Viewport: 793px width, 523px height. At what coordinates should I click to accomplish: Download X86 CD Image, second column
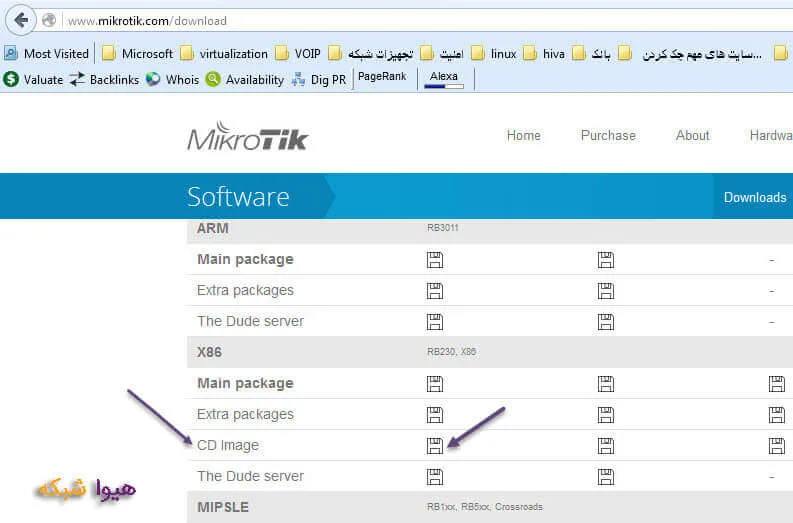click(606, 446)
